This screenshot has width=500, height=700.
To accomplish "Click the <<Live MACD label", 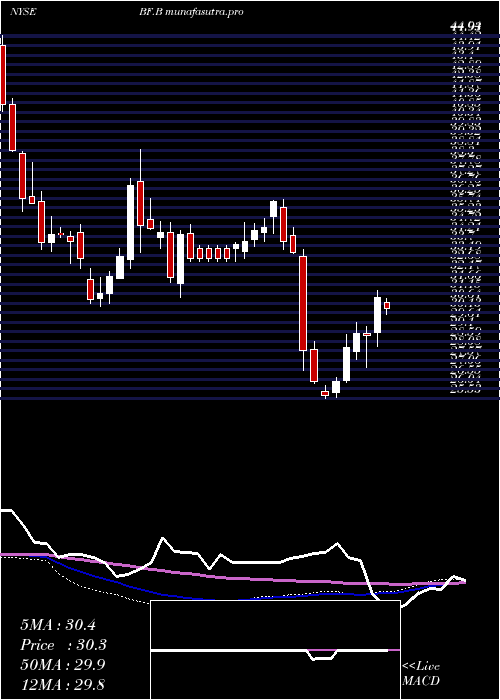I will pyautogui.click(x=421, y=674).
